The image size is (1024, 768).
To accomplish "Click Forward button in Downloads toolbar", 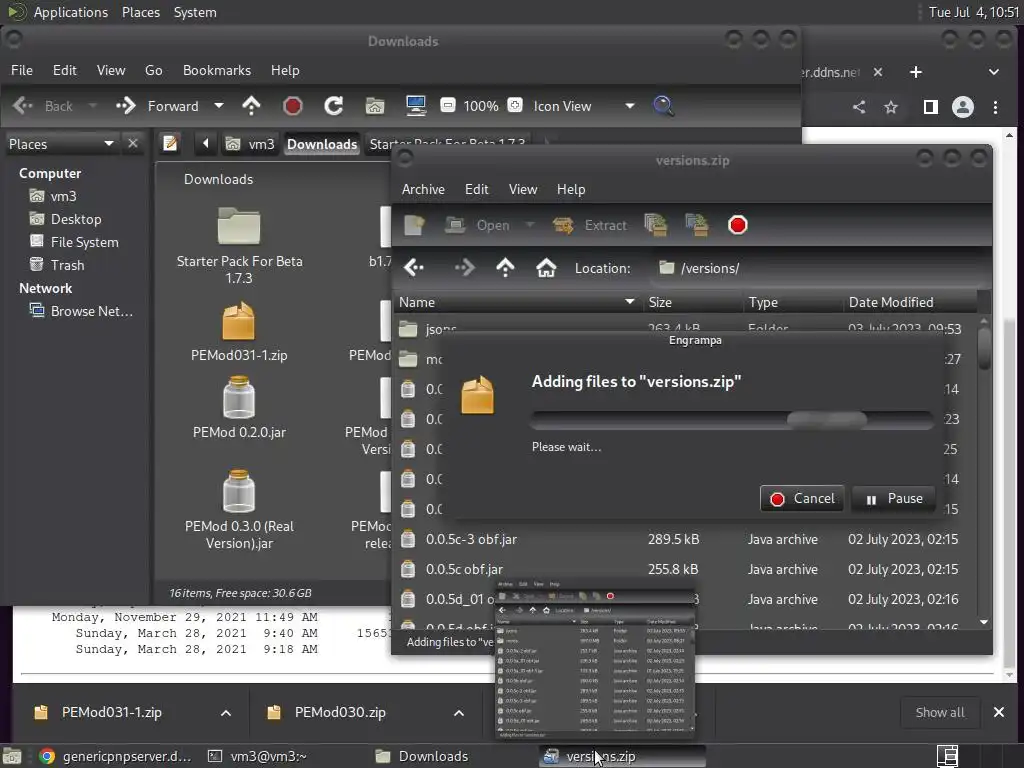I will pos(159,106).
